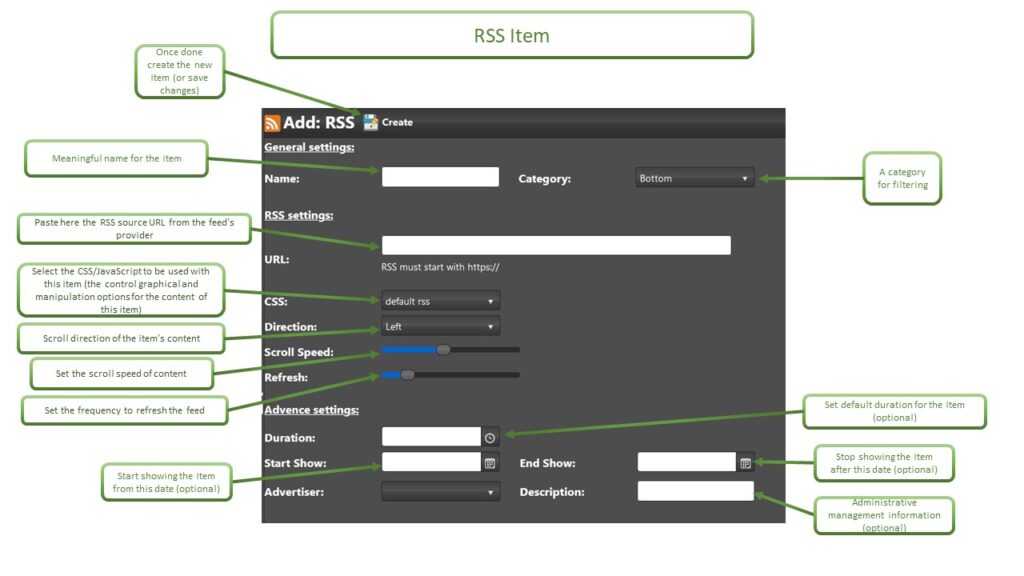Open the Advertiser dropdown list
1024x576 pixels.
tap(440, 492)
